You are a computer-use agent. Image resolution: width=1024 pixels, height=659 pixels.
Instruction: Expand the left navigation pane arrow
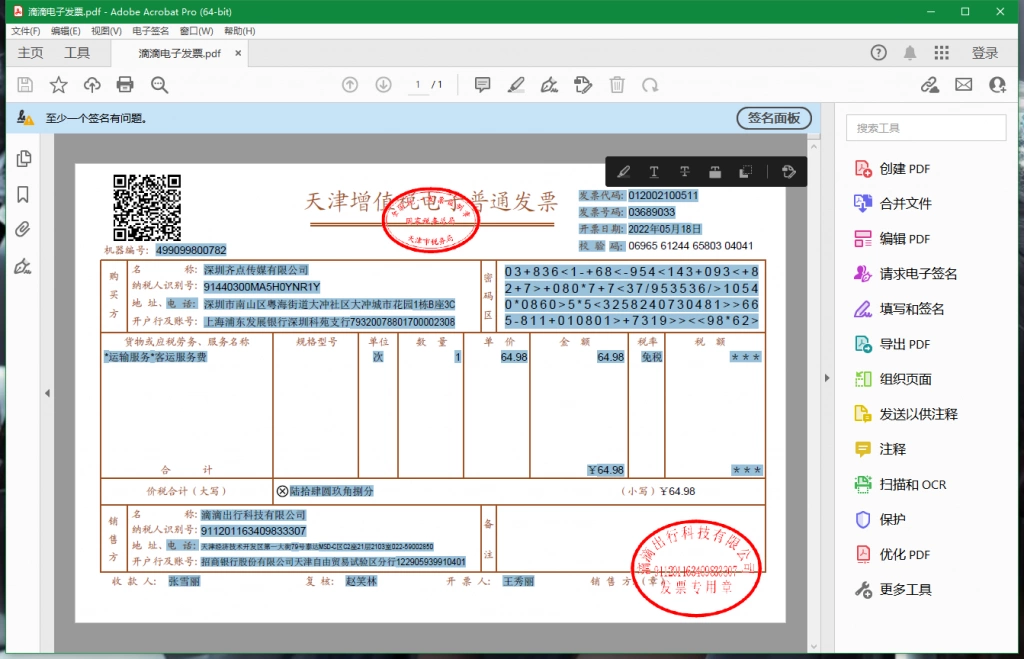[47, 393]
